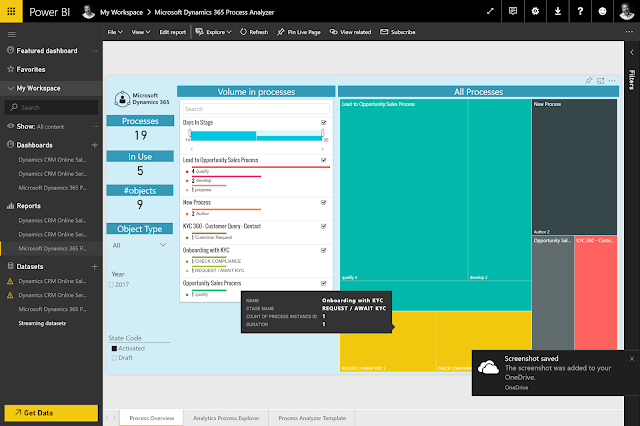Add a new dashboard with plus icon
This screenshot has width=640, height=426.
pos(95,145)
